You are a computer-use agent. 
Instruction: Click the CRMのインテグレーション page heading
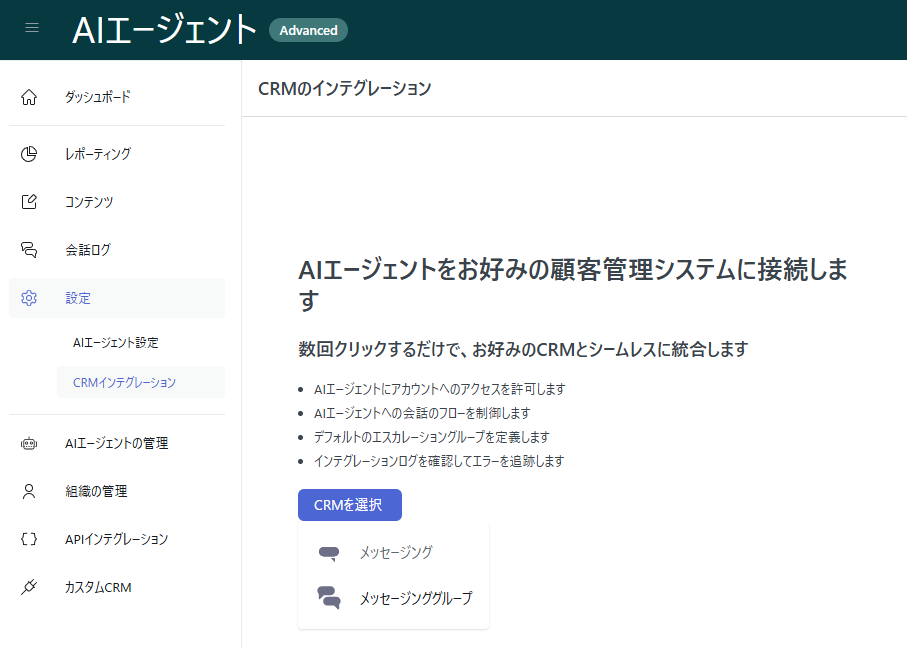point(342,88)
